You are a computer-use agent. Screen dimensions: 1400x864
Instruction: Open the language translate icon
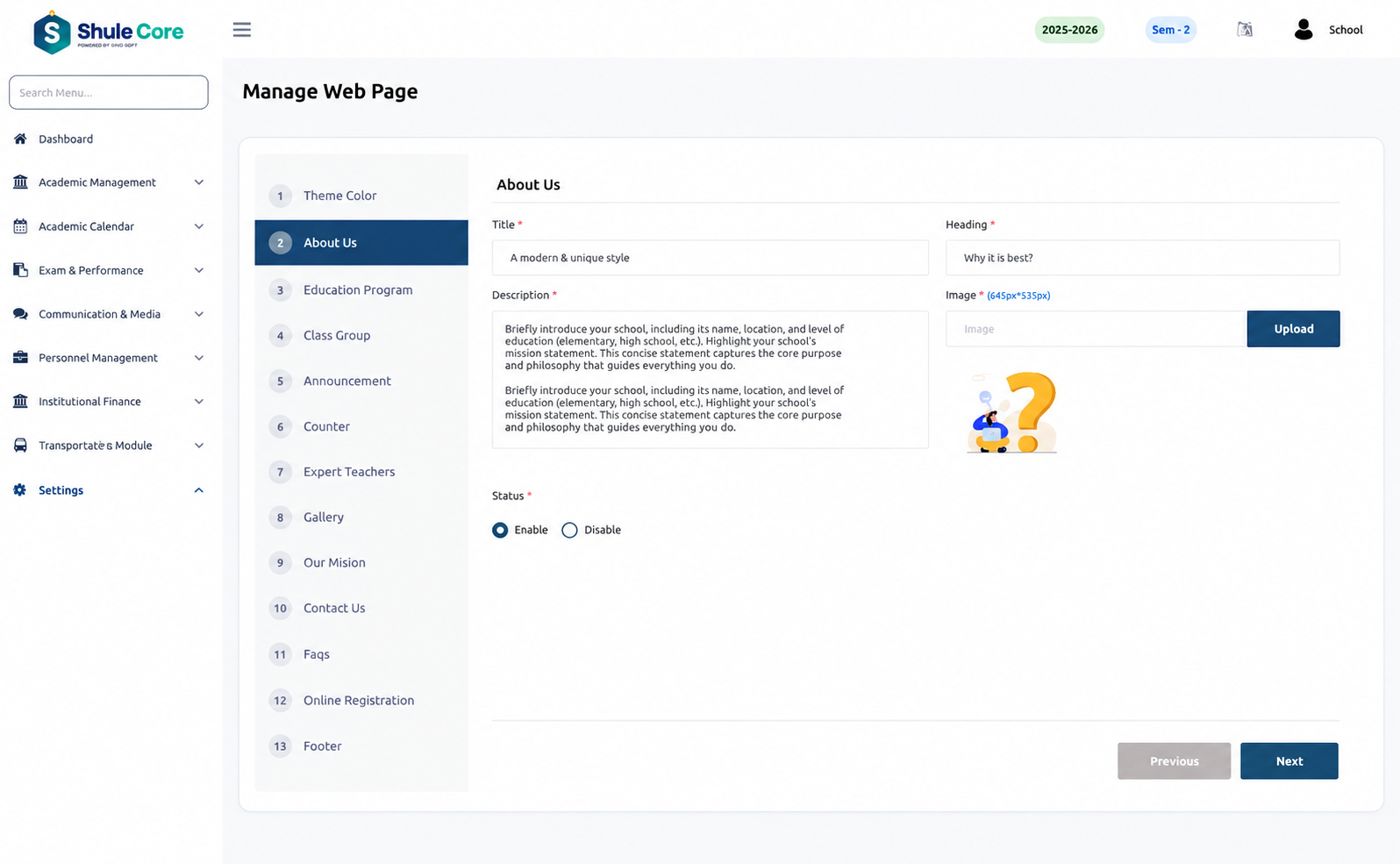[x=1245, y=30]
